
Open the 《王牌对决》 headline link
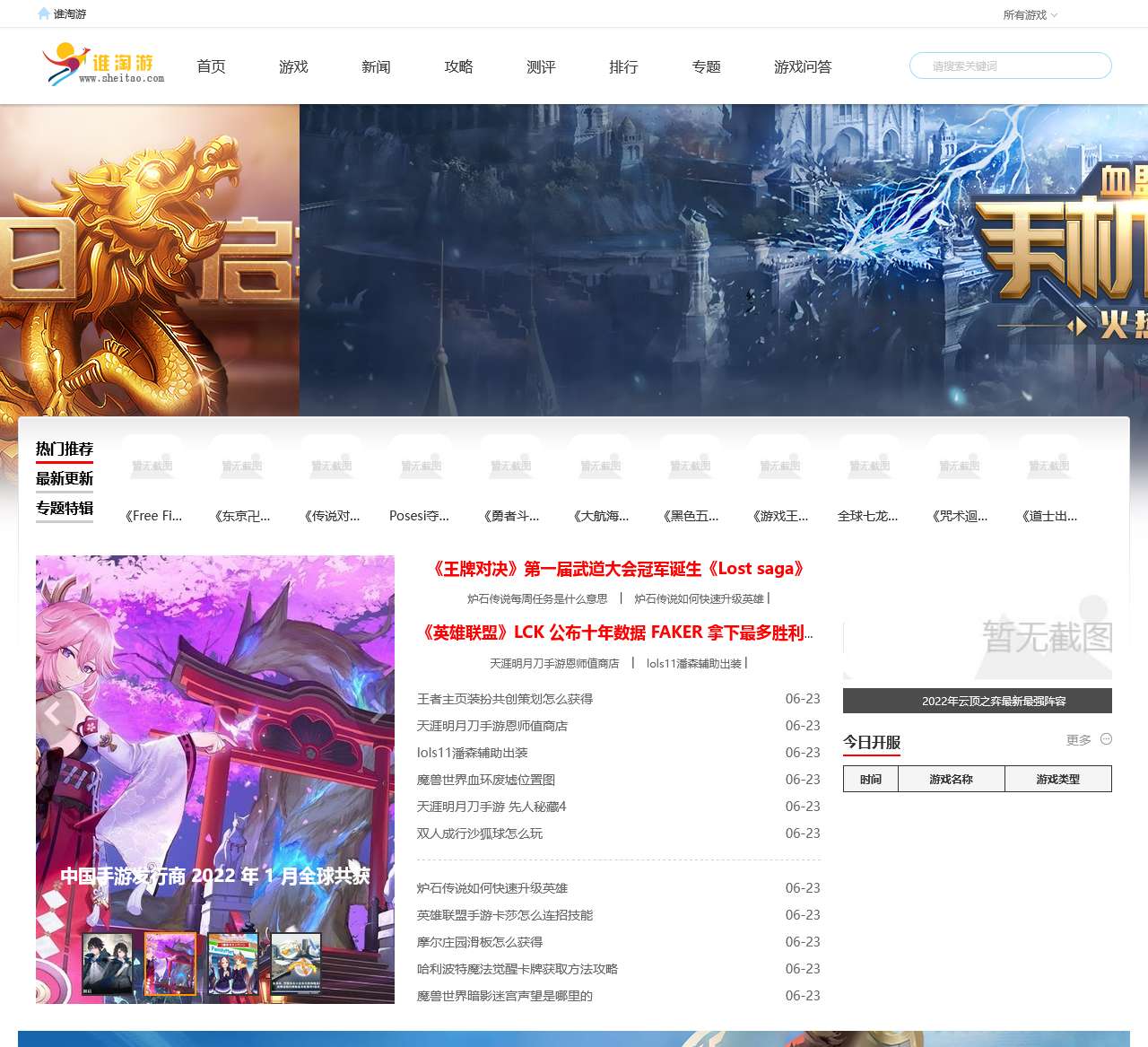click(618, 569)
